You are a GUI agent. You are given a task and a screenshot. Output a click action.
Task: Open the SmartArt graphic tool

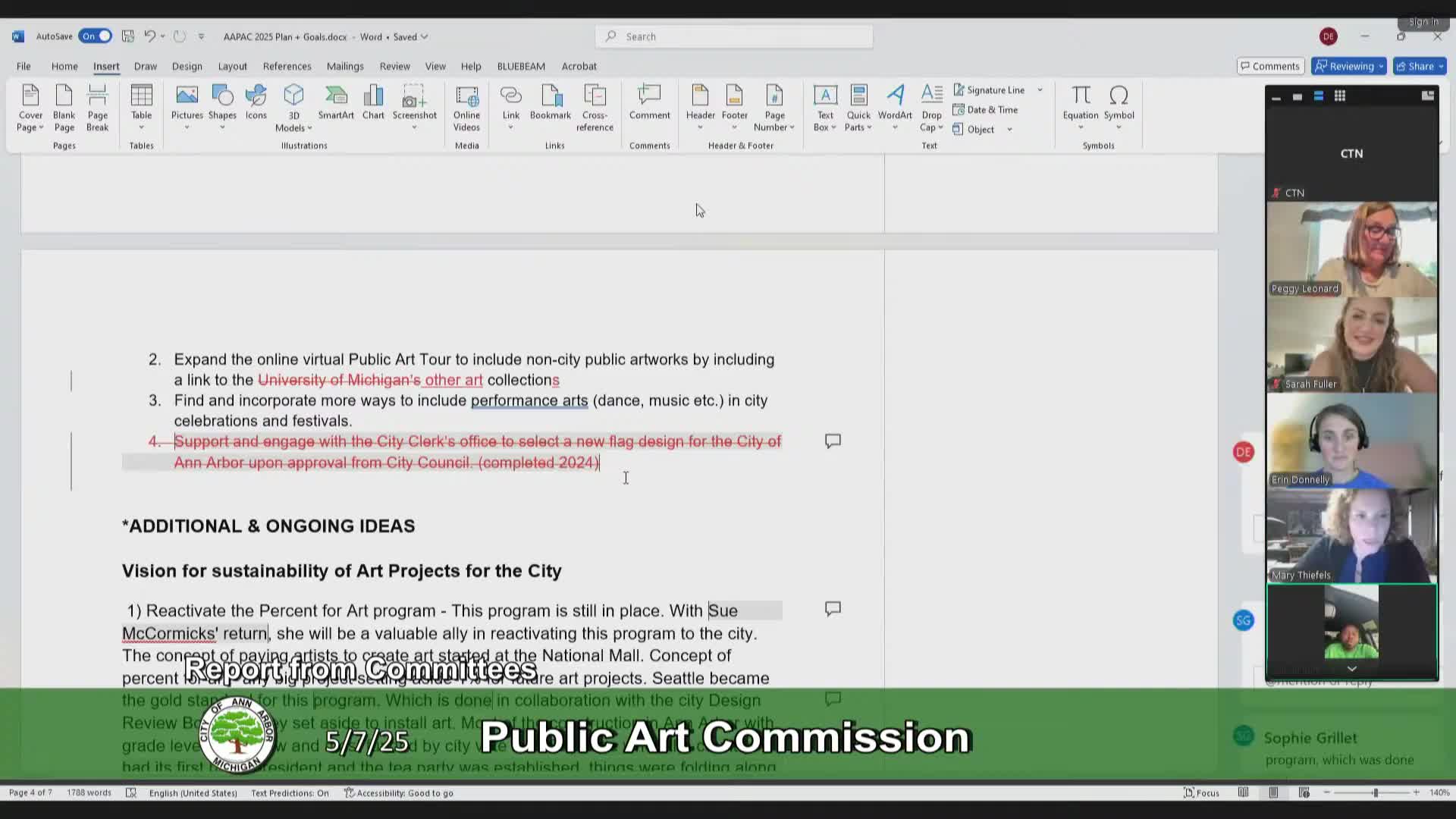coord(336,102)
